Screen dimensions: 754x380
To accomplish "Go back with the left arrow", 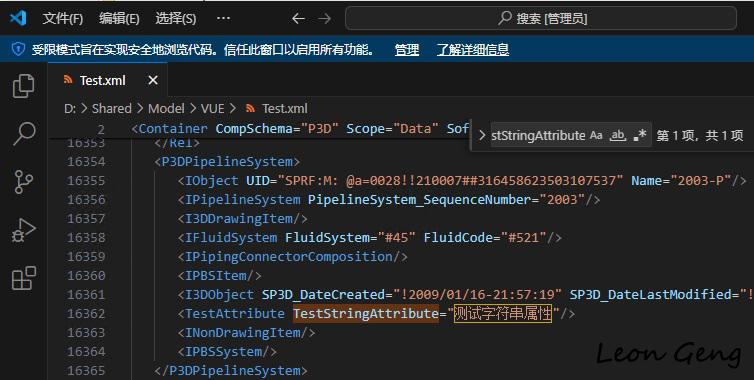I will [299, 18].
